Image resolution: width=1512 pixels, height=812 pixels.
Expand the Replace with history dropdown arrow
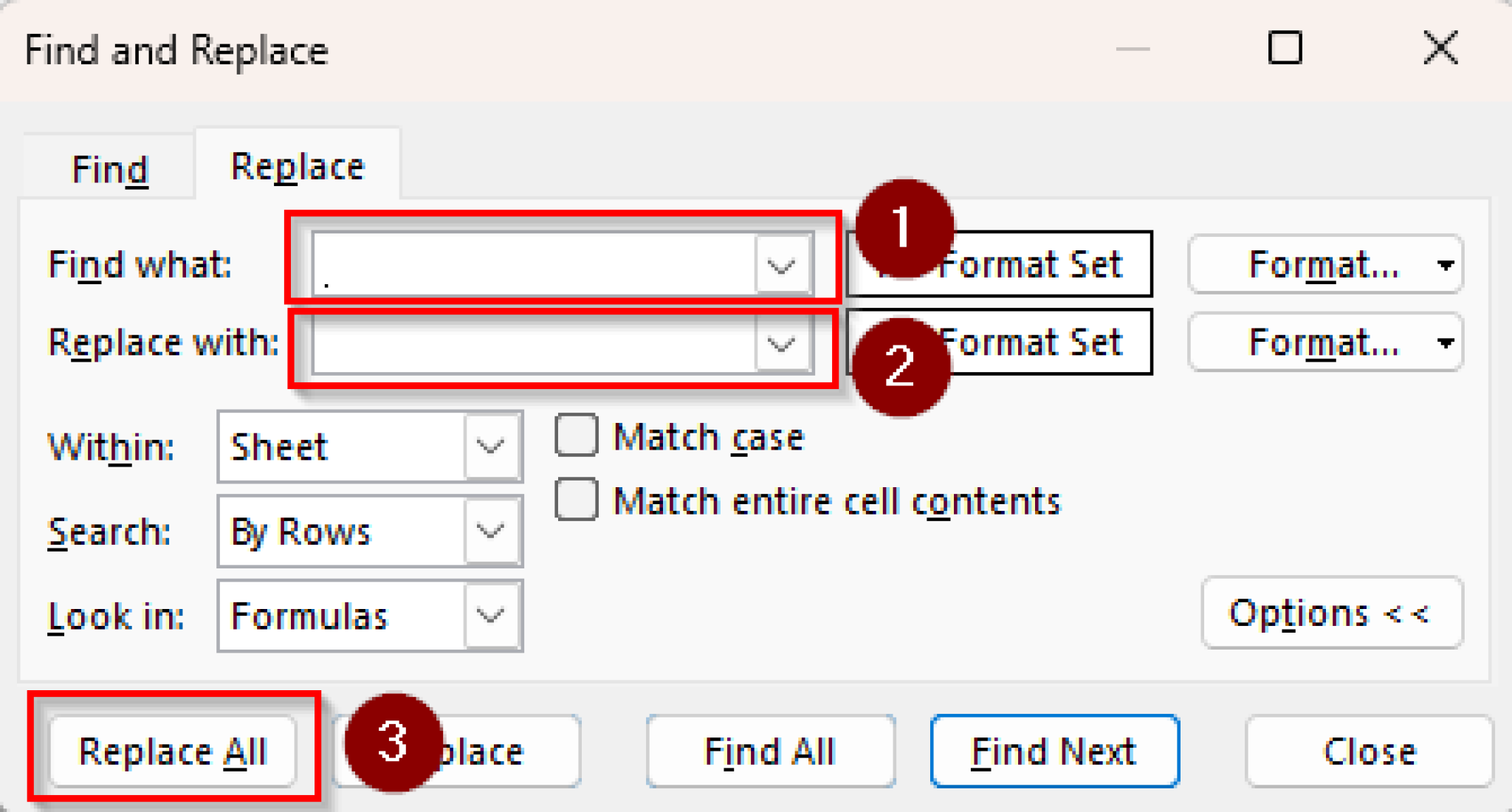point(781,344)
